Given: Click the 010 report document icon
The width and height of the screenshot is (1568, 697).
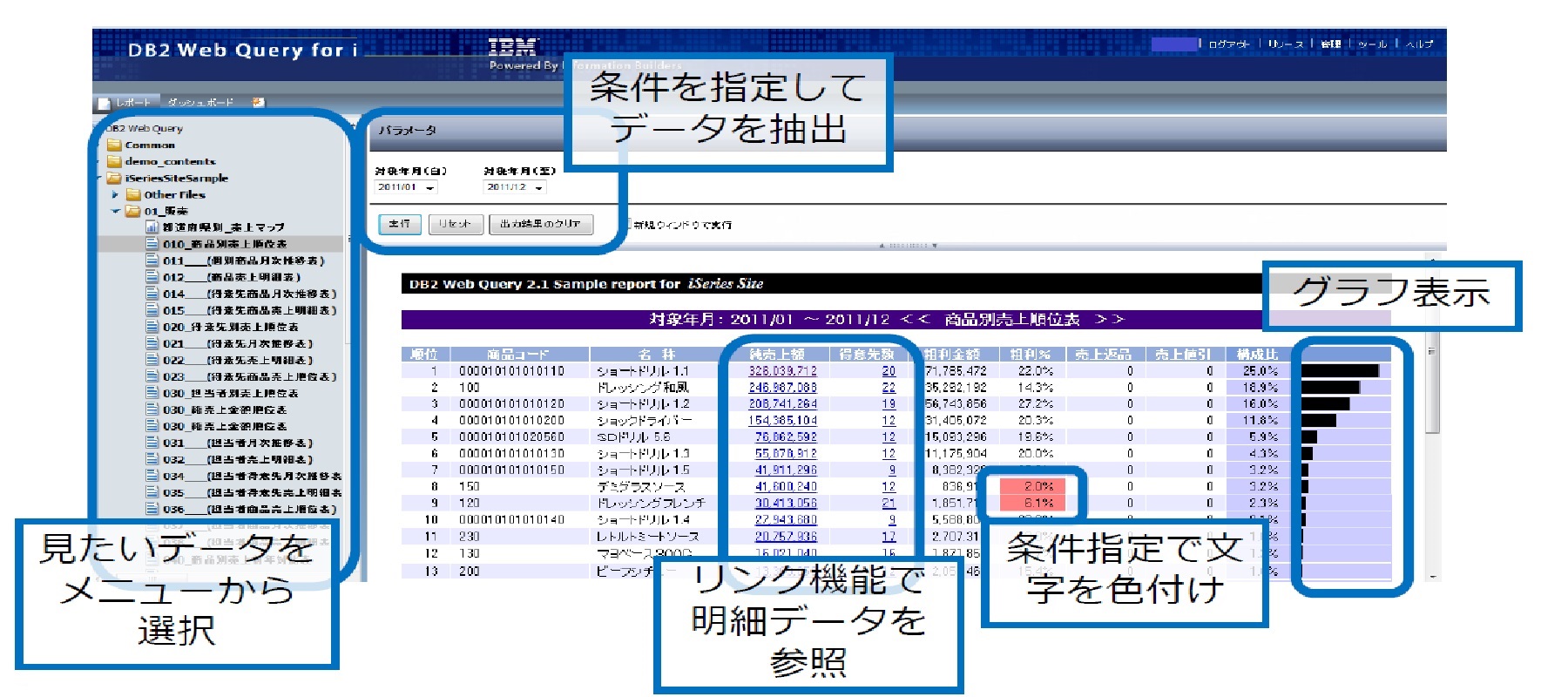Looking at the screenshot, I should pos(152,244).
